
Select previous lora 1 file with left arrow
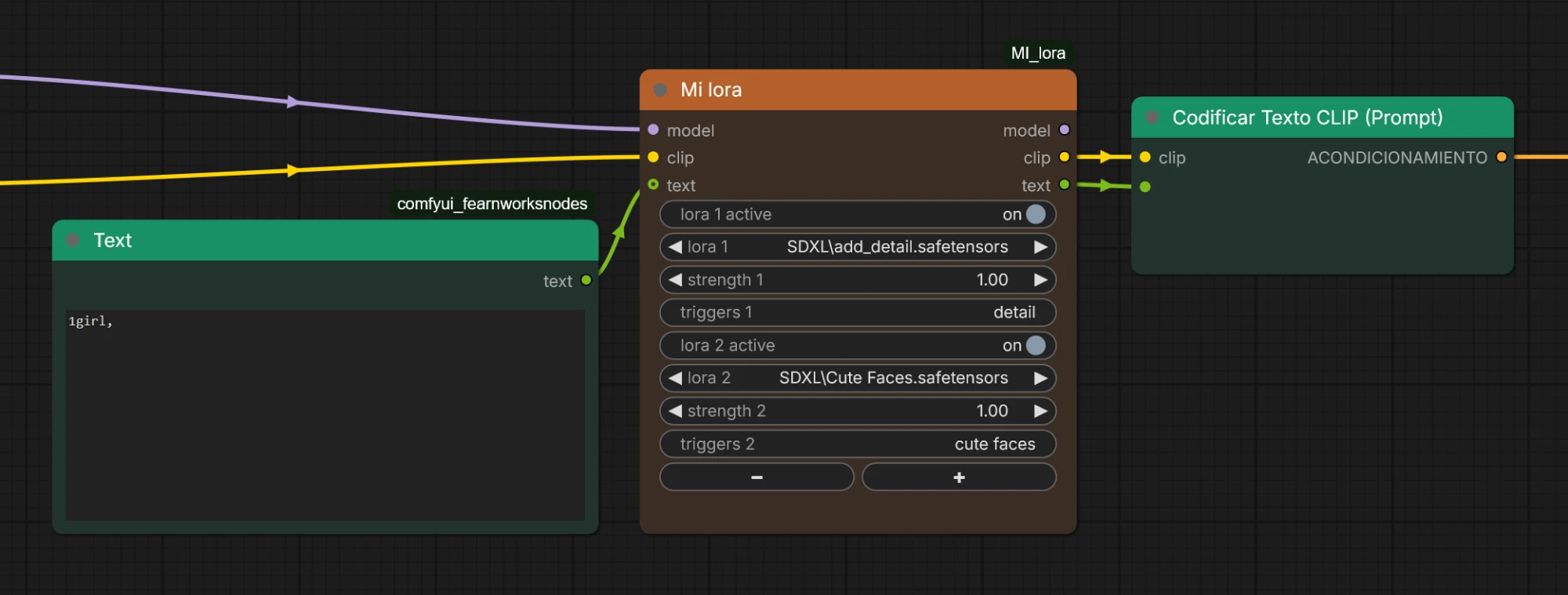[674, 247]
